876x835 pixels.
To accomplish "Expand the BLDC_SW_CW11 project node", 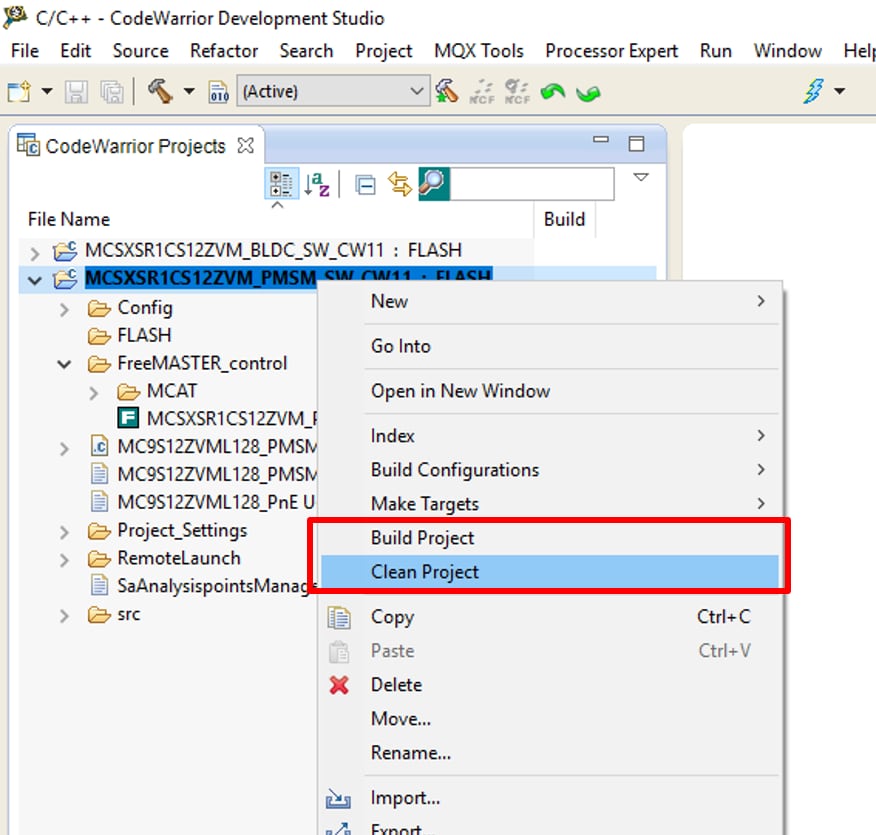I will 36,251.
